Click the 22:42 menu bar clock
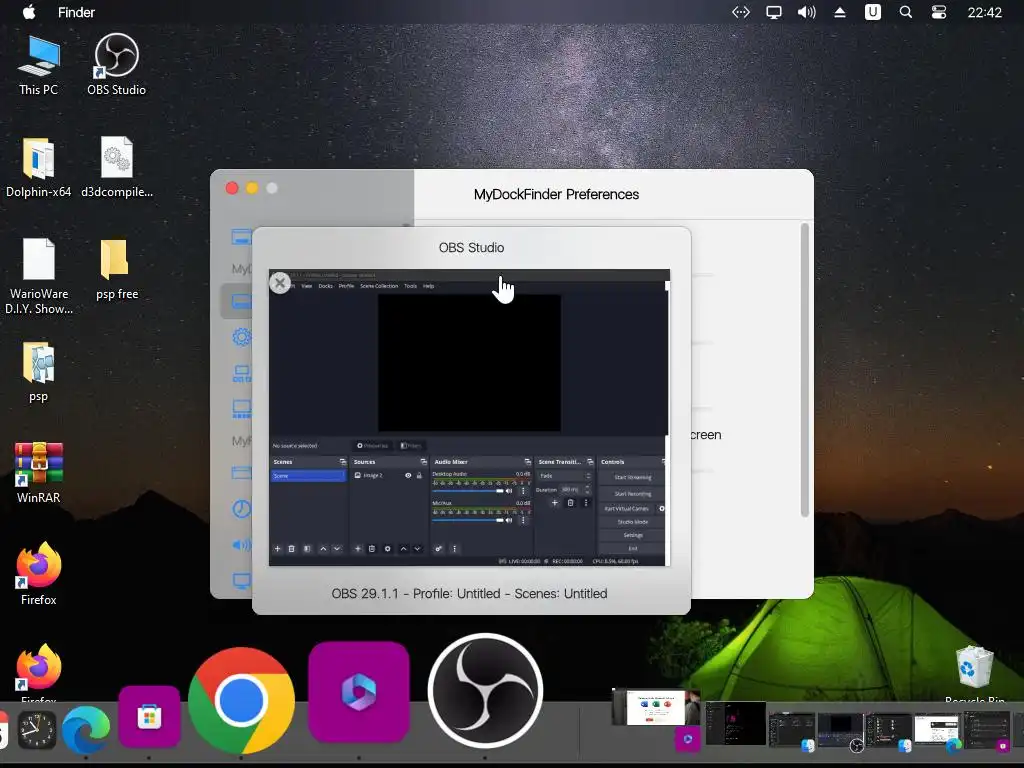The height and width of the screenshot is (768, 1024). 984,12
